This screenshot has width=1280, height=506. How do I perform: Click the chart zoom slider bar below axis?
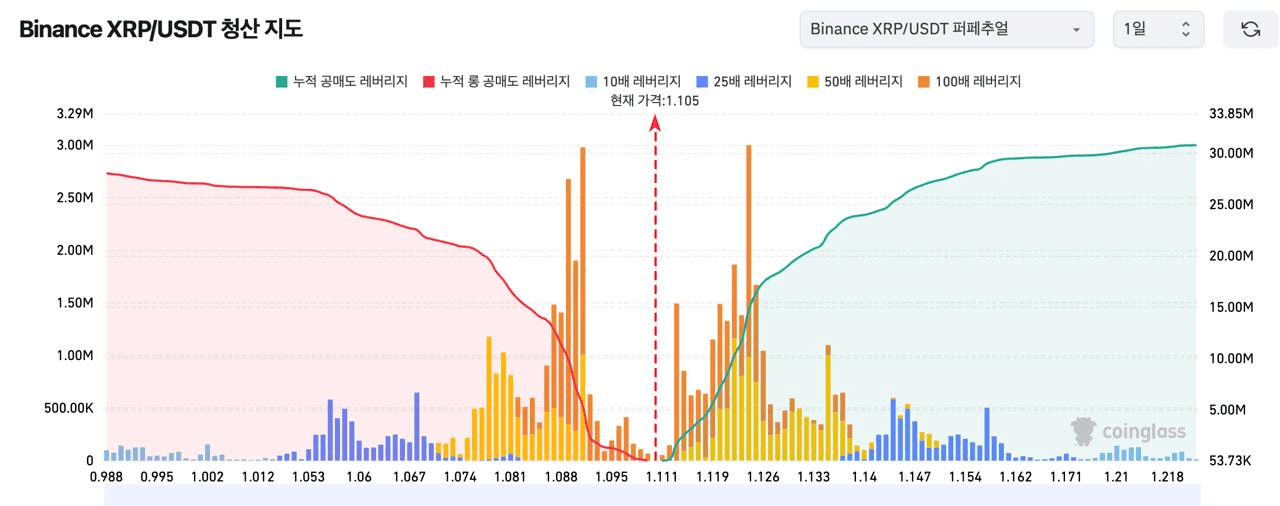tap(652, 495)
